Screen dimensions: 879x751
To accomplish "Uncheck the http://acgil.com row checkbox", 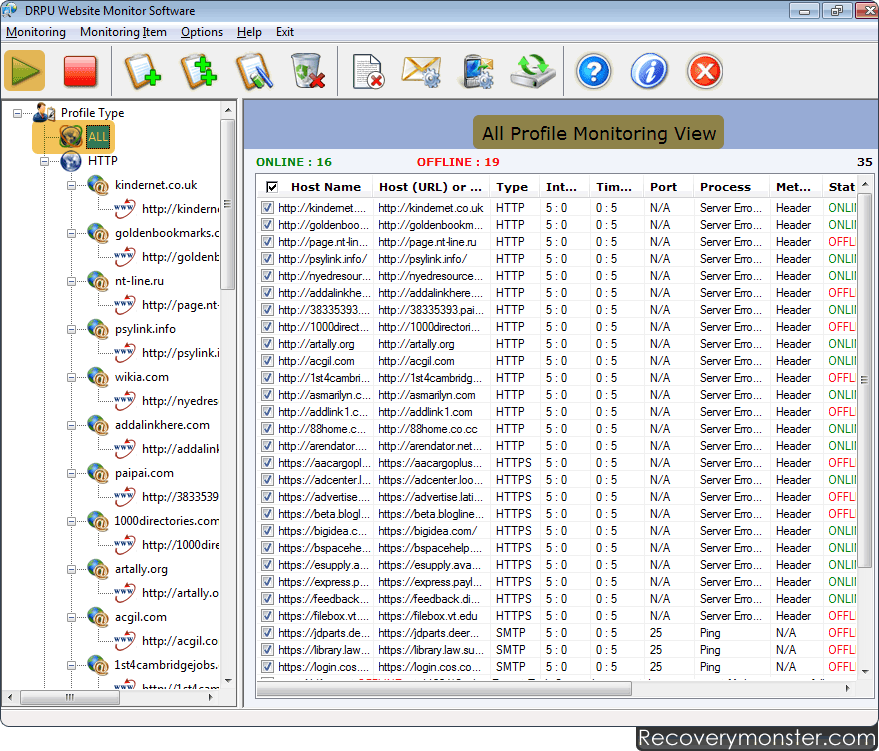I will [x=267, y=361].
